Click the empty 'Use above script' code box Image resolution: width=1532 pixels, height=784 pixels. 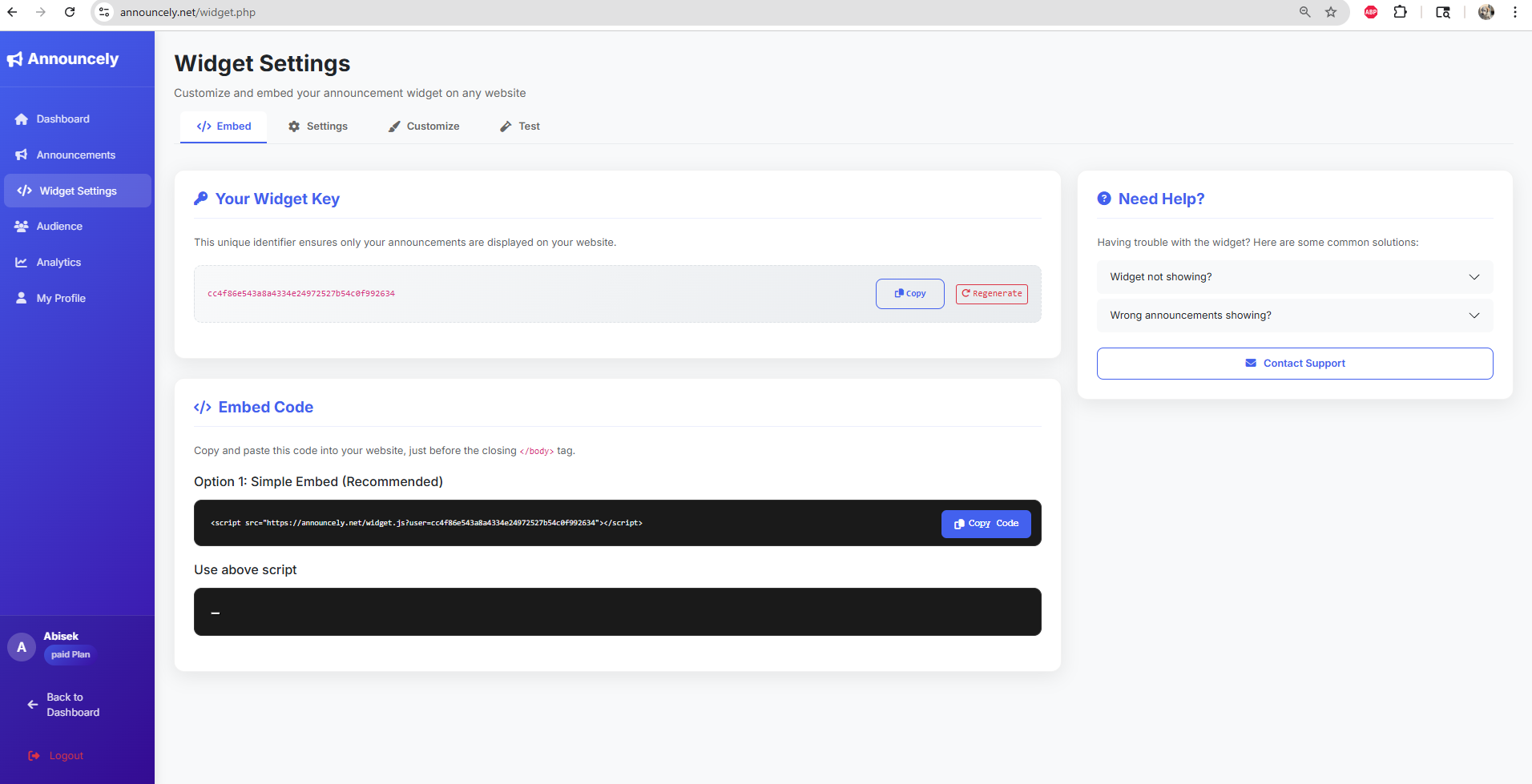point(618,612)
